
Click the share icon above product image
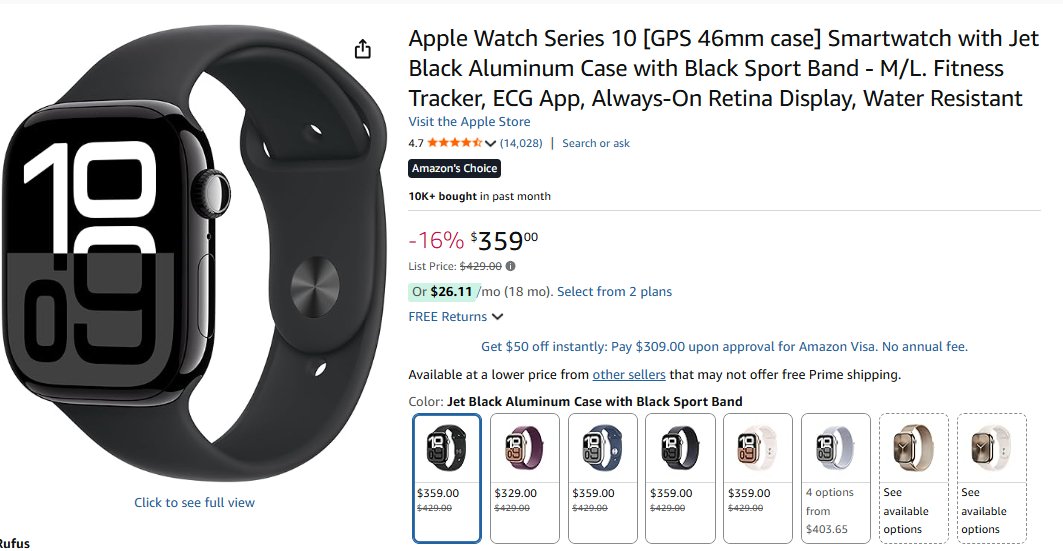(x=363, y=49)
